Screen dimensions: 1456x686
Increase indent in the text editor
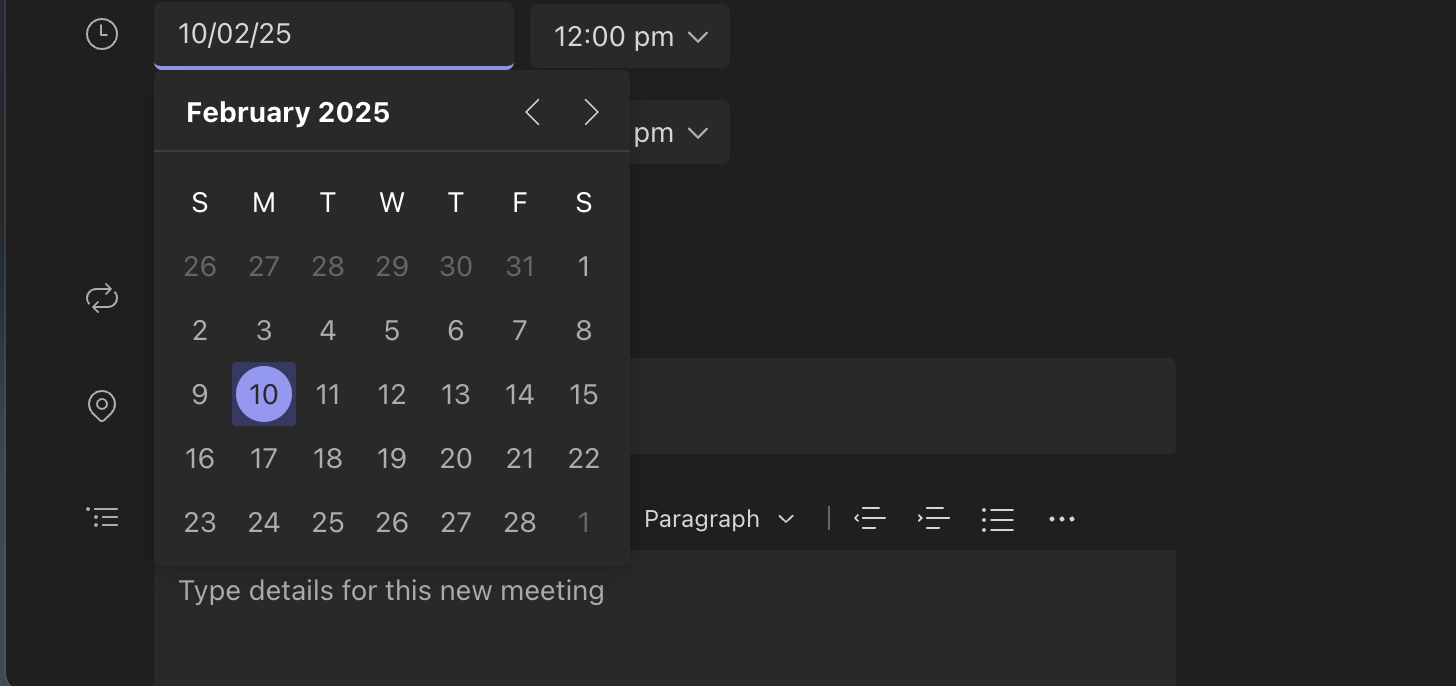[x=934, y=518]
